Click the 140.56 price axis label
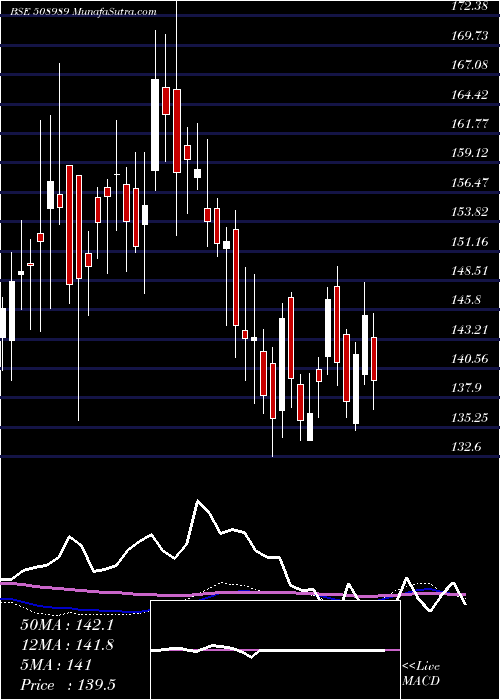500x700 pixels. [470, 358]
